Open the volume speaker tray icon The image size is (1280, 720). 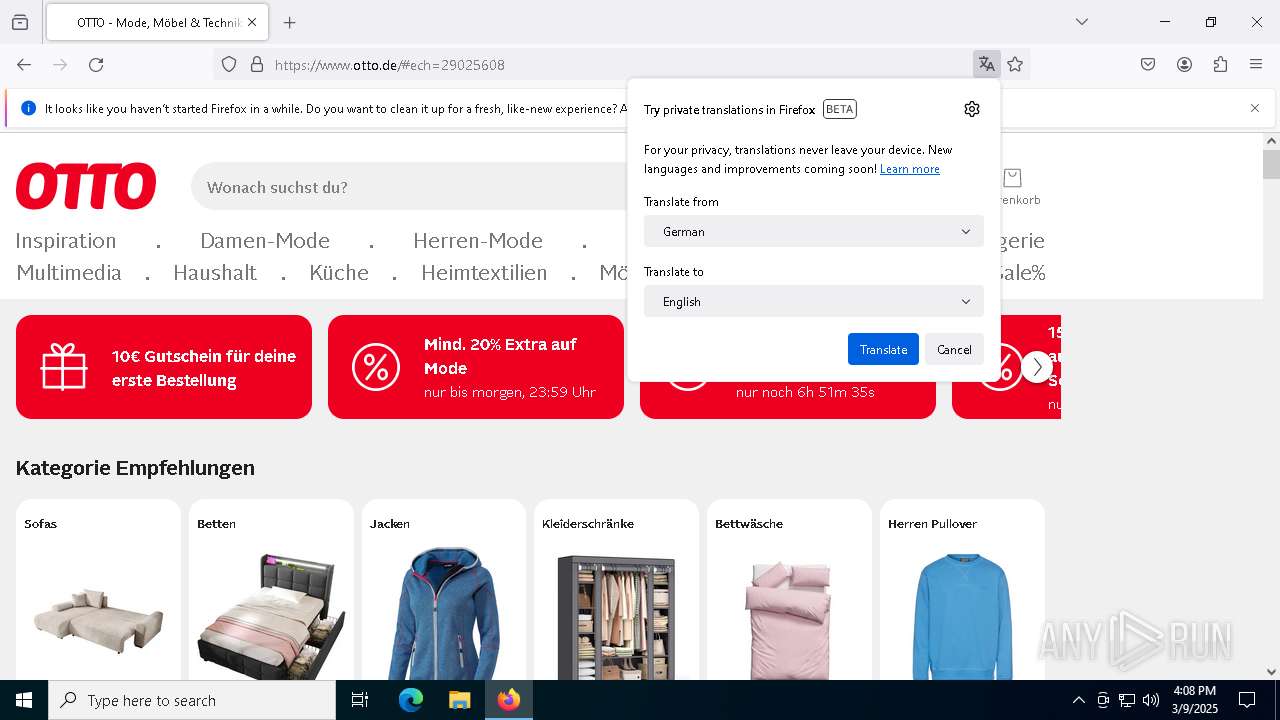point(1151,700)
